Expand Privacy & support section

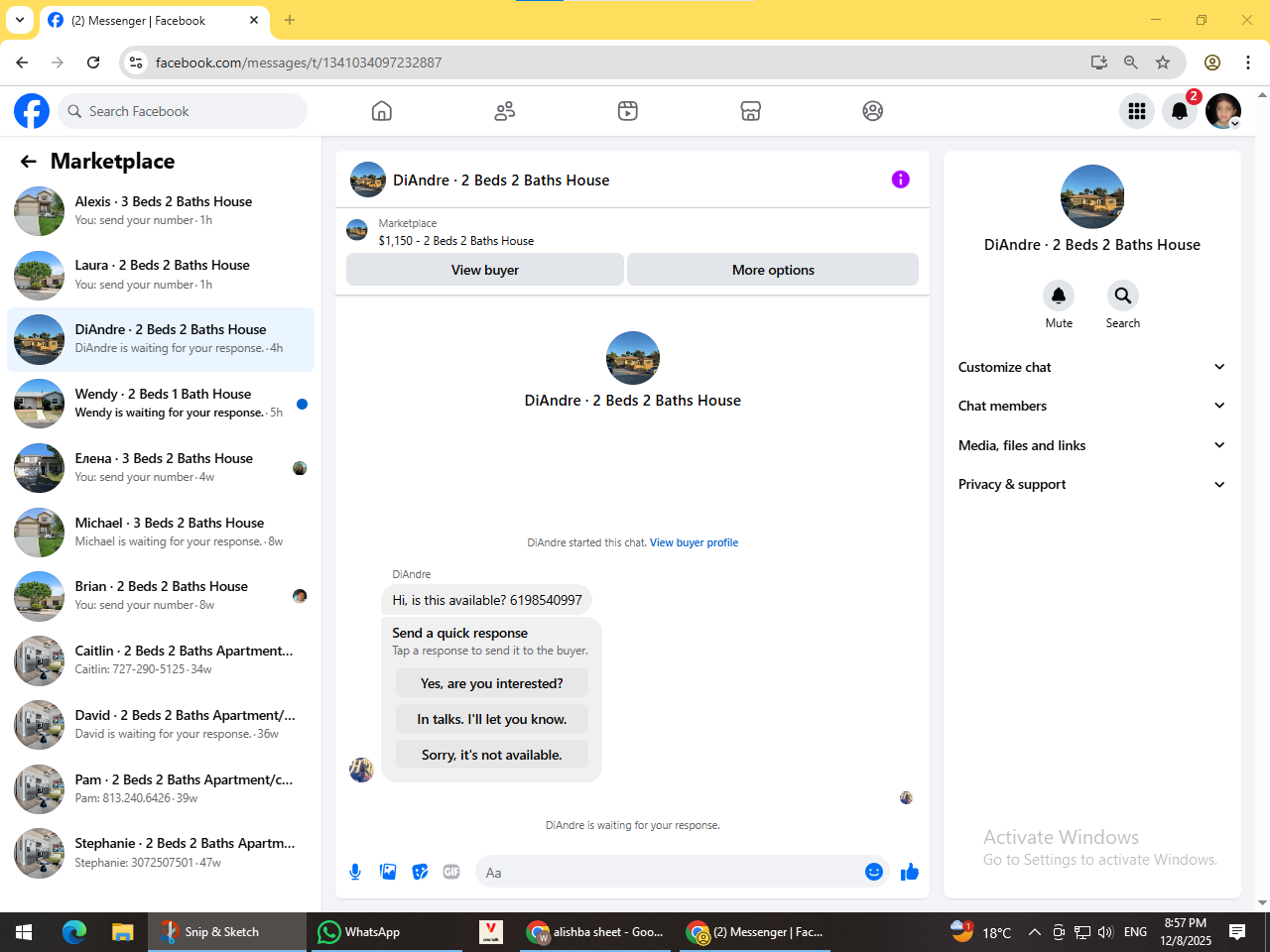click(1091, 484)
